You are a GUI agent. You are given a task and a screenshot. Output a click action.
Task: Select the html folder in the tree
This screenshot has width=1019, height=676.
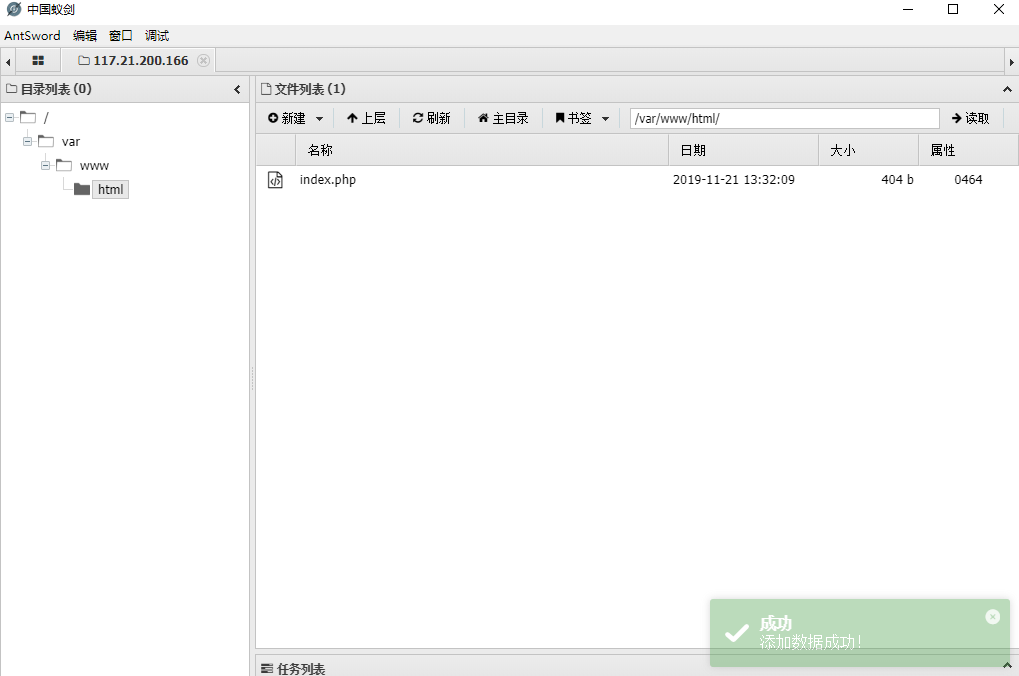point(110,189)
